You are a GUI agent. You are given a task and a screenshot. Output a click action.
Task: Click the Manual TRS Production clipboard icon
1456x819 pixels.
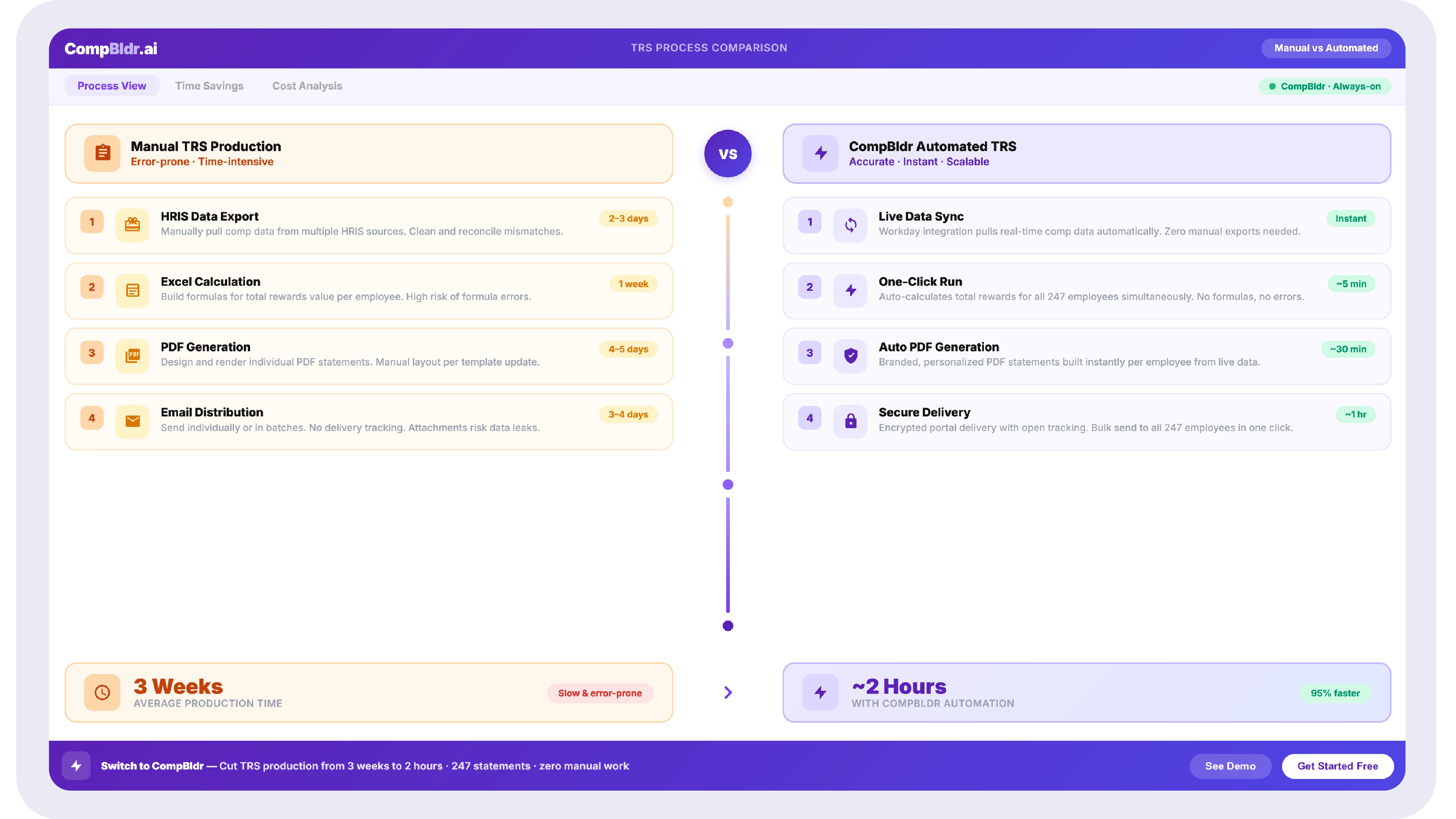click(x=102, y=153)
